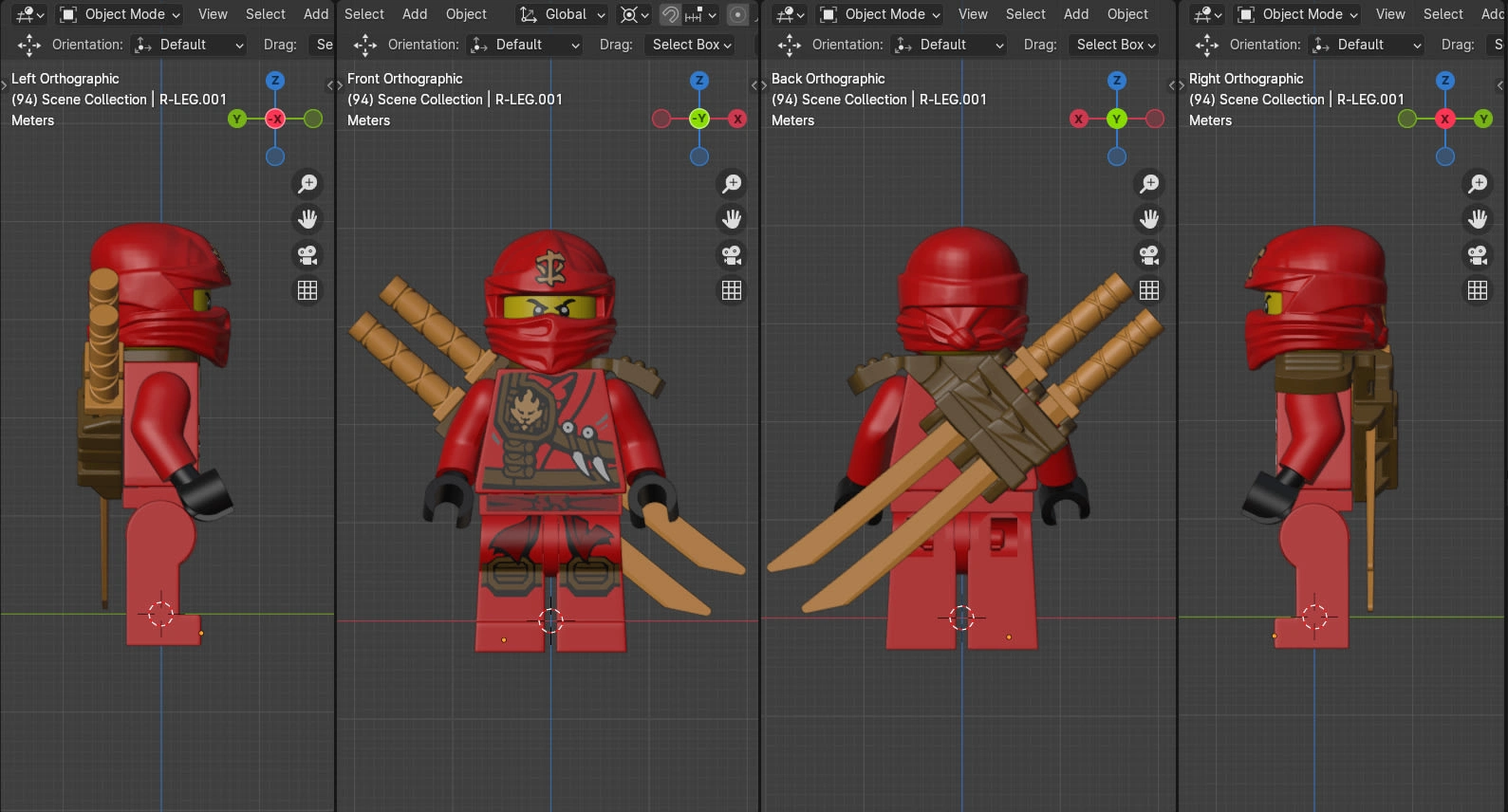Open Object menu in Front Orthographic viewport
1508x812 pixels.
tap(466, 14)
